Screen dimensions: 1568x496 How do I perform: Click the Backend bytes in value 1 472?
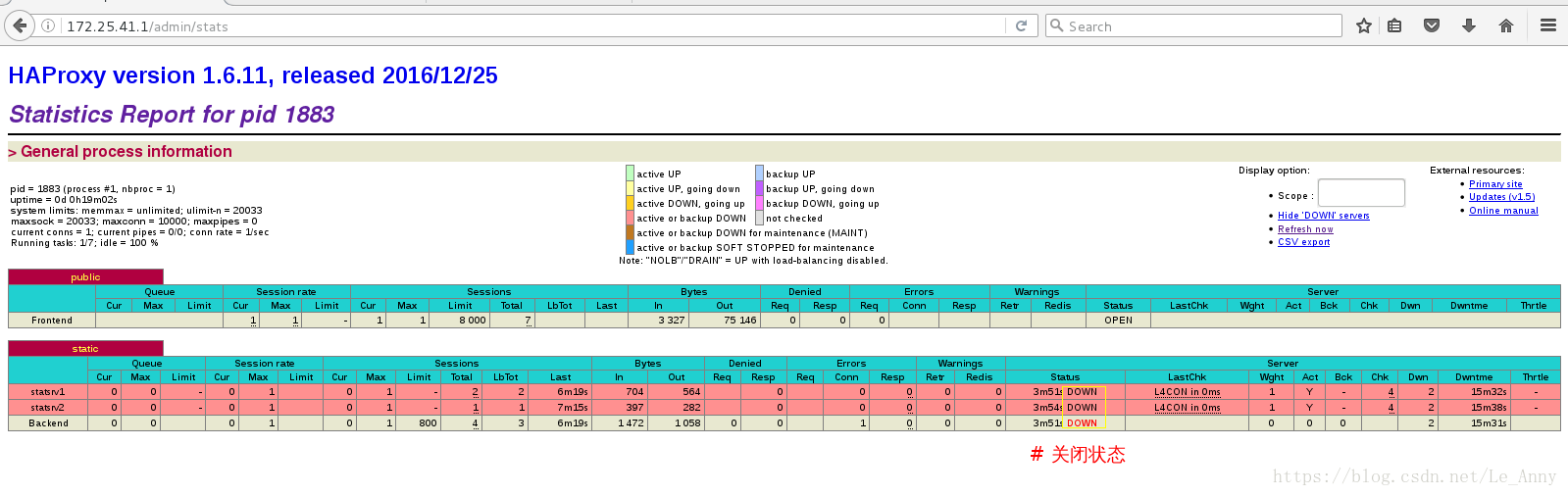[x=631, y=423]
